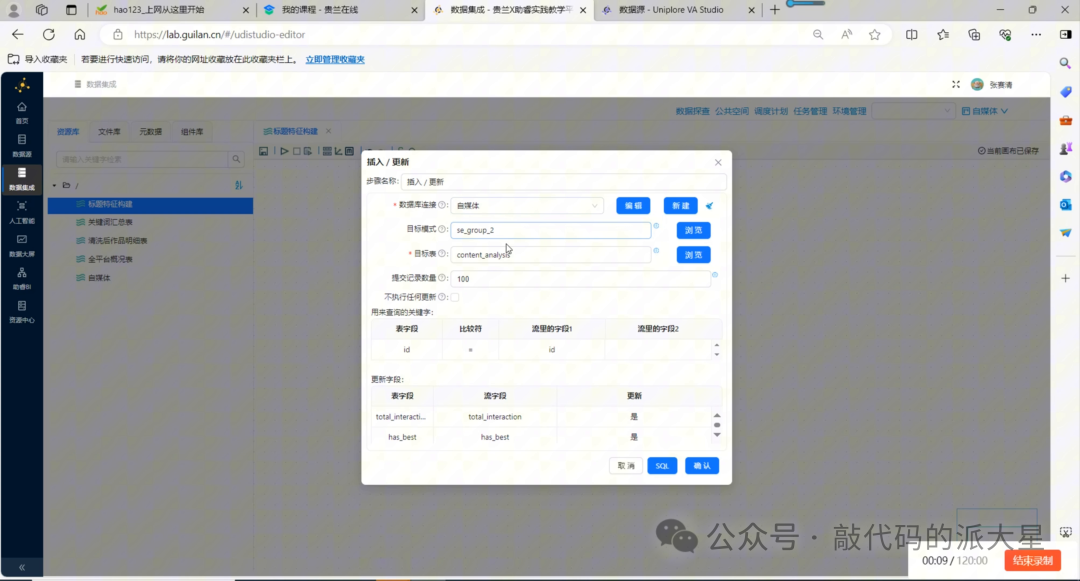Click 提交记录数量 field showing 100
1080x581 pixels.
point(580,279)
